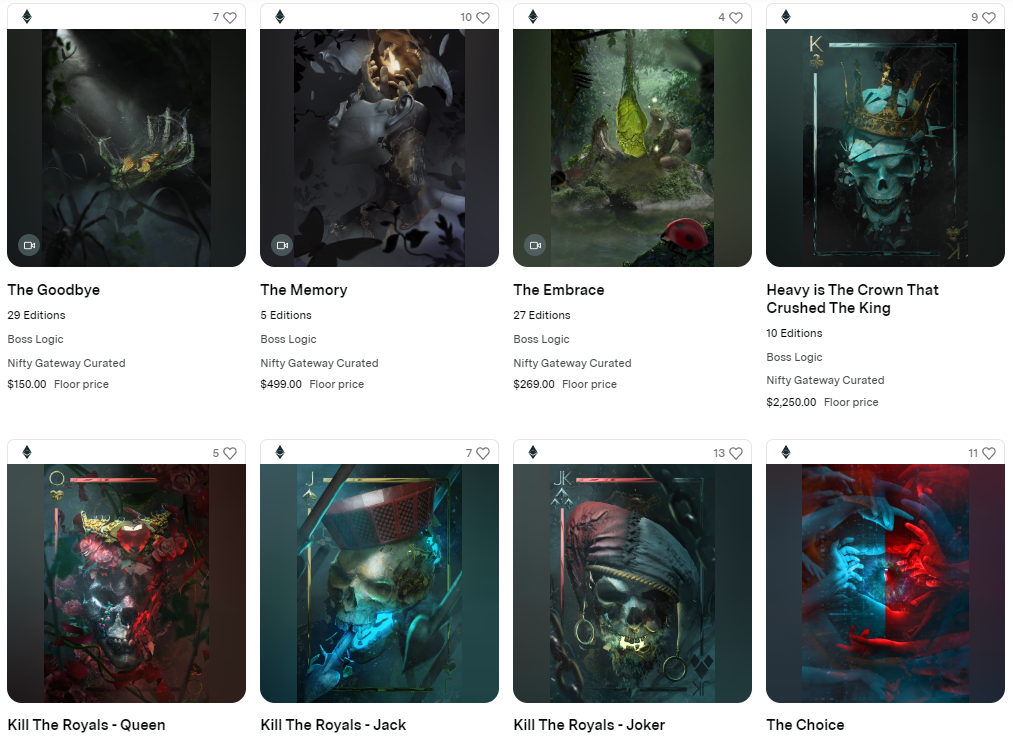
Task: Open Heavy is The Crown That Crushed The King
Action: tap(852, 299)
